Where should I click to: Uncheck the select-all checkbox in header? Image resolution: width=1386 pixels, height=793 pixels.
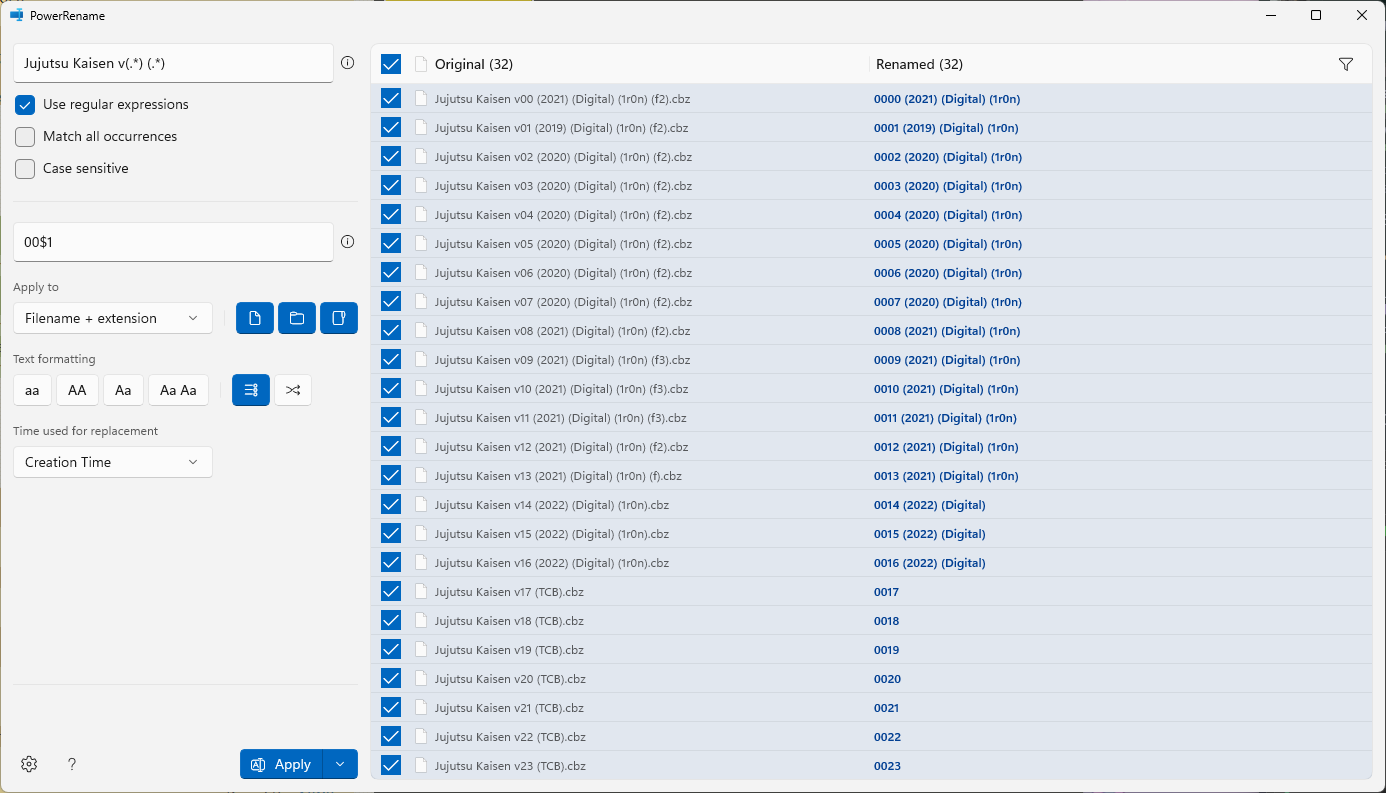[391, 64]
